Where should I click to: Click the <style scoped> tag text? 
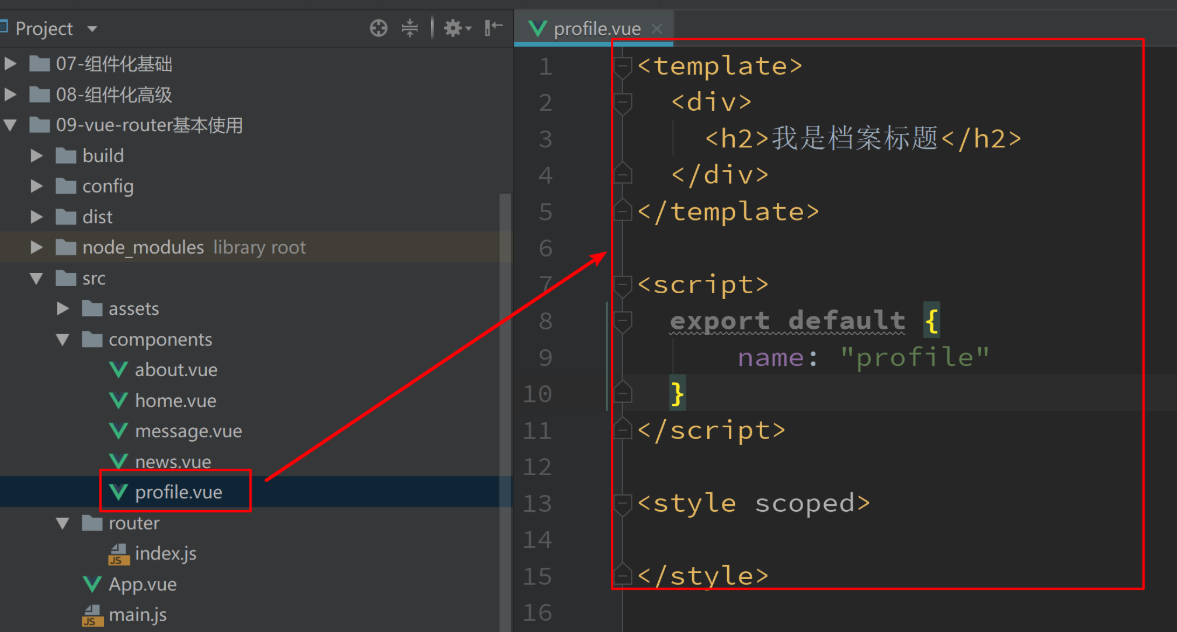tap(754, 504)
